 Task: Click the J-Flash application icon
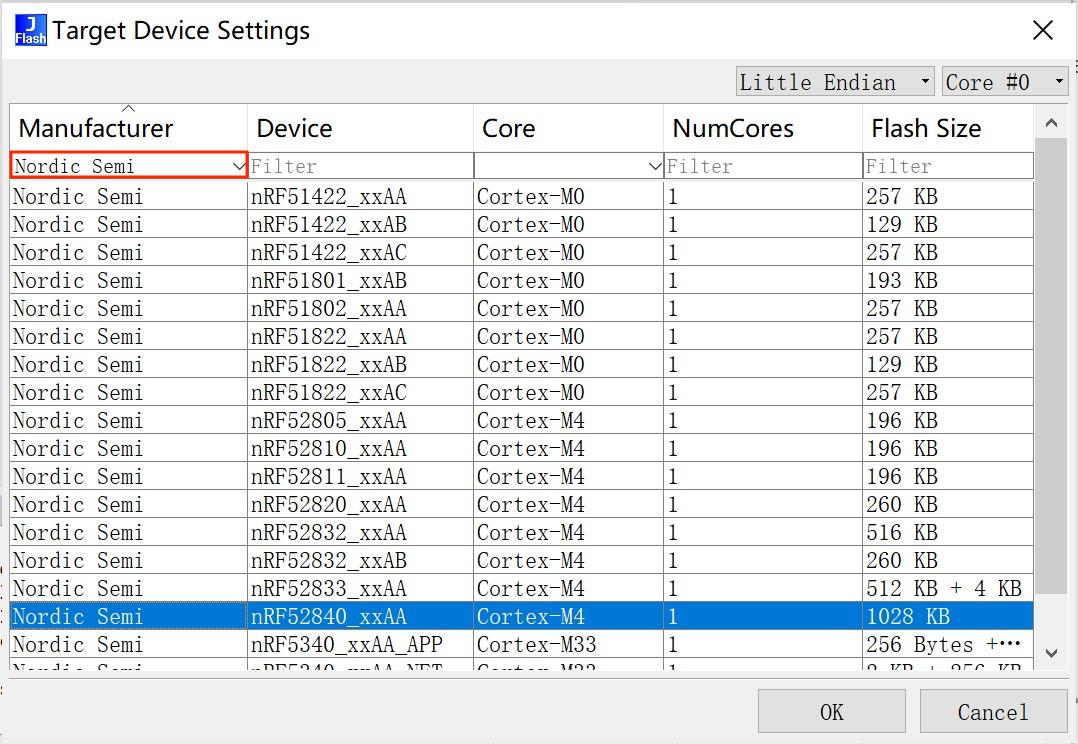point(31,31)
